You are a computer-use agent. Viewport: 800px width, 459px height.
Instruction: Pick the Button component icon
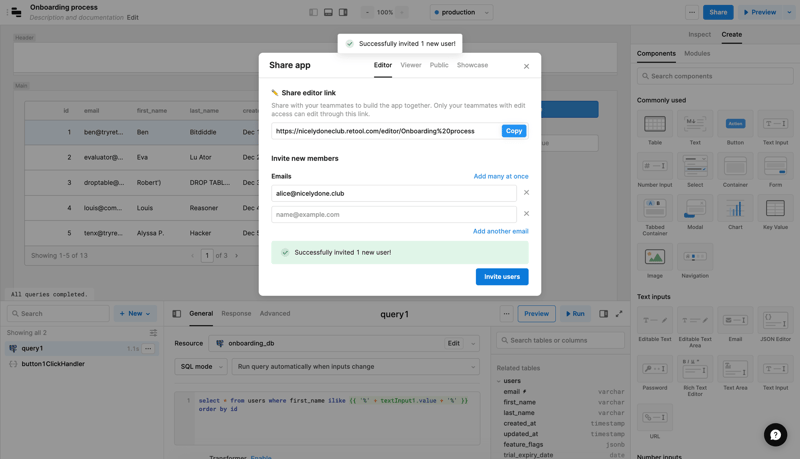coord(735,123)
